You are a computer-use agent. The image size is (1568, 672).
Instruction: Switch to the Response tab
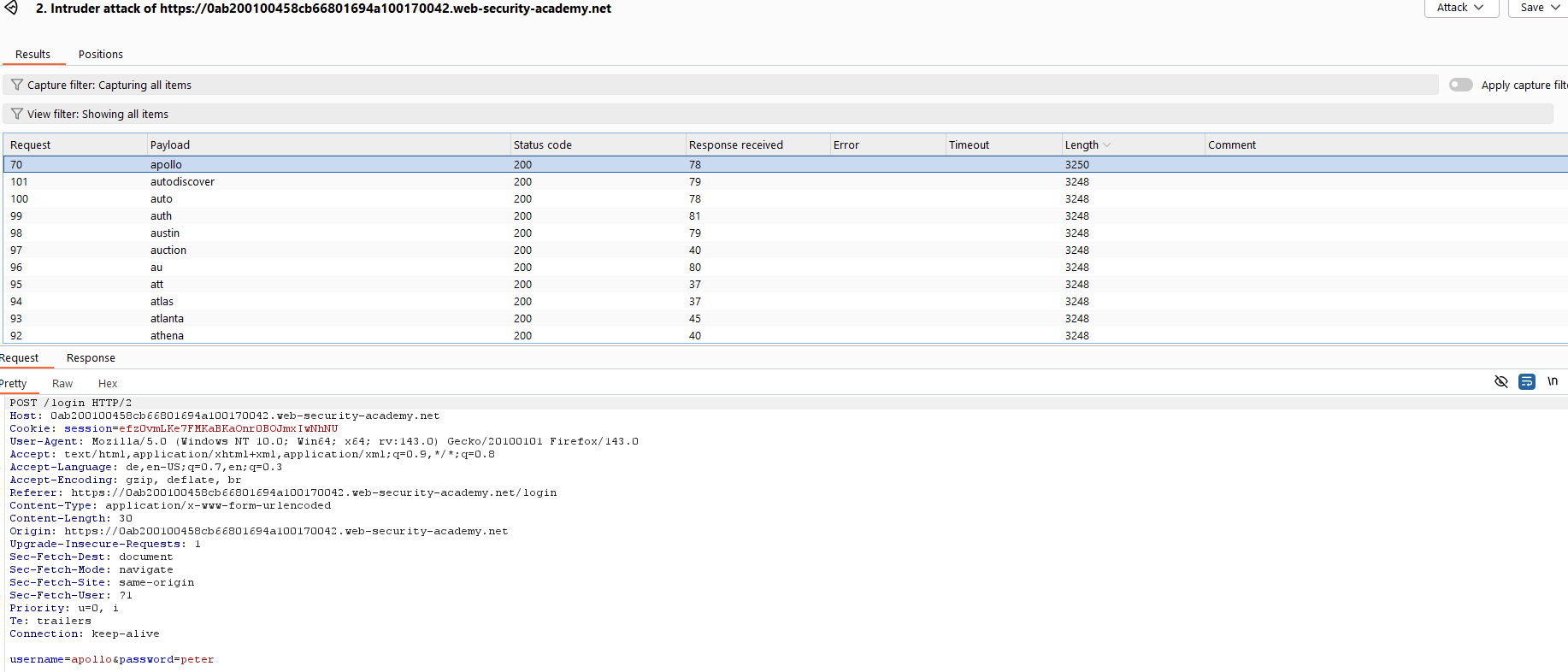(91, 357)
